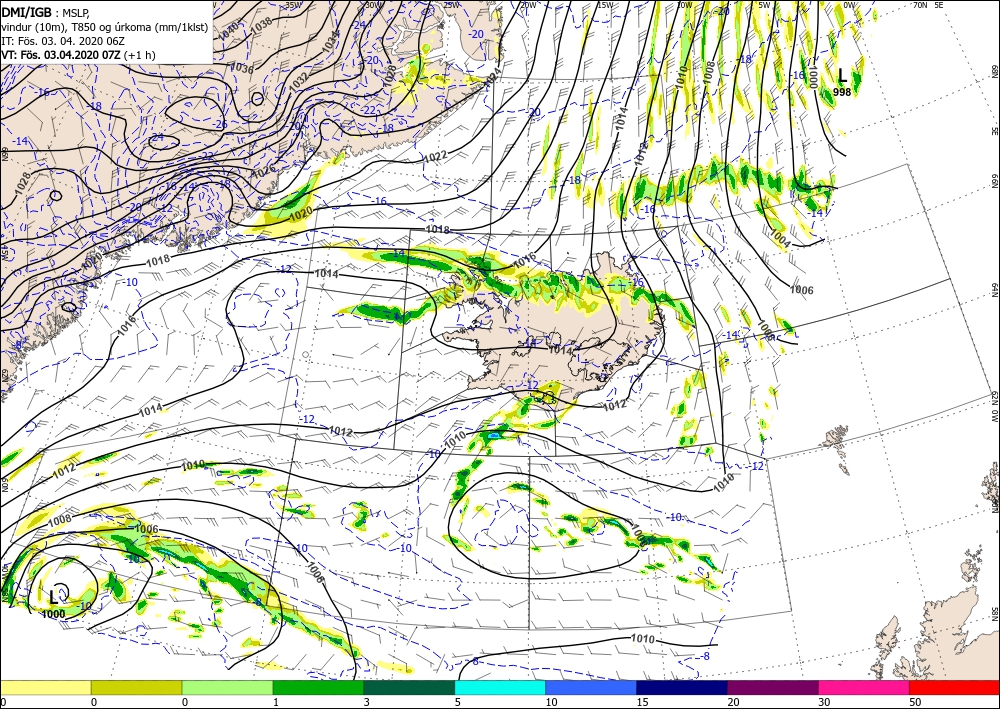Click legend value '50' below the color bar
The image size is (1000, 709).
[915, 702]
